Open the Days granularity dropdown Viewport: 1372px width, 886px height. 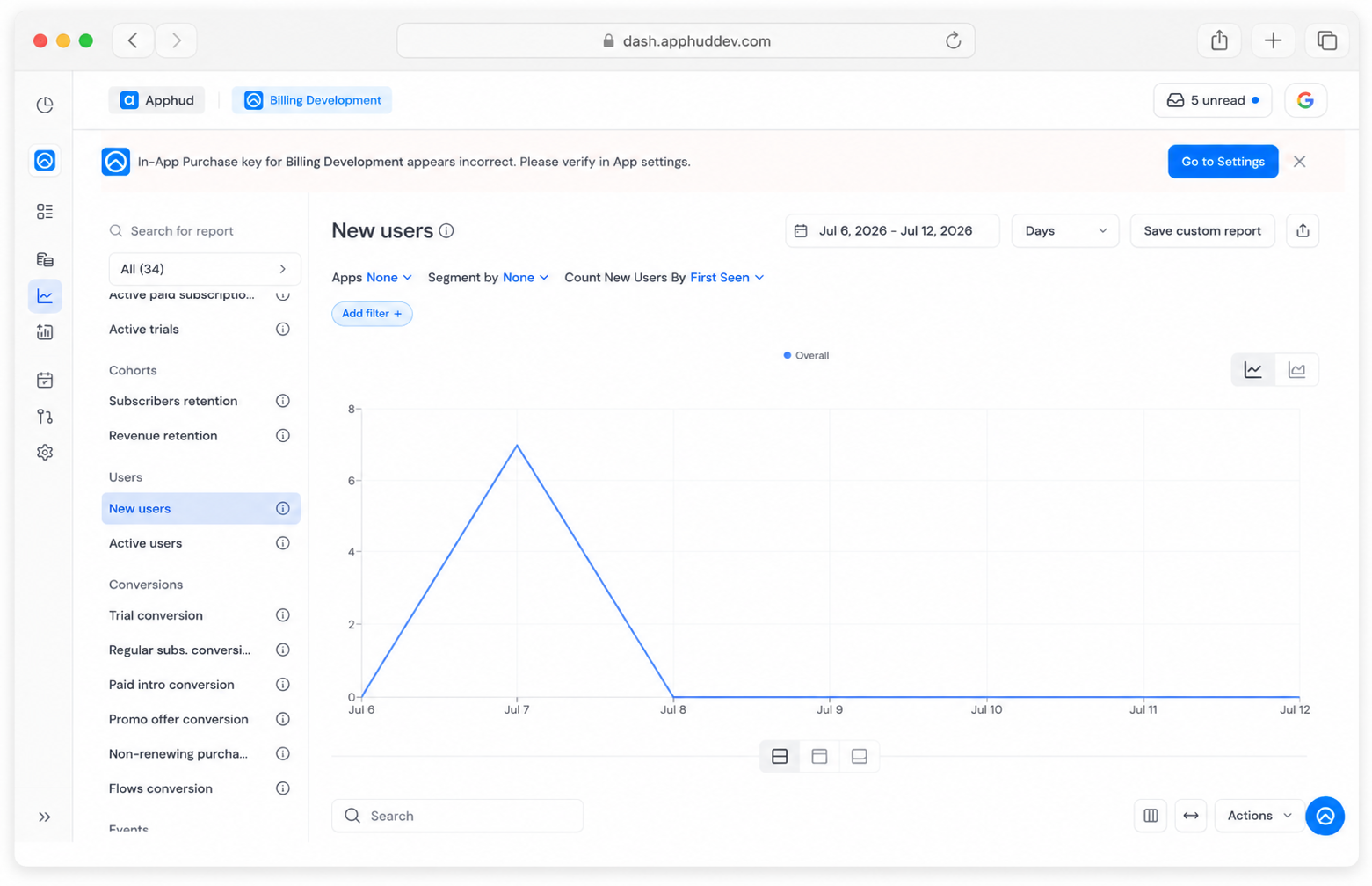(x=1064, y=231)
